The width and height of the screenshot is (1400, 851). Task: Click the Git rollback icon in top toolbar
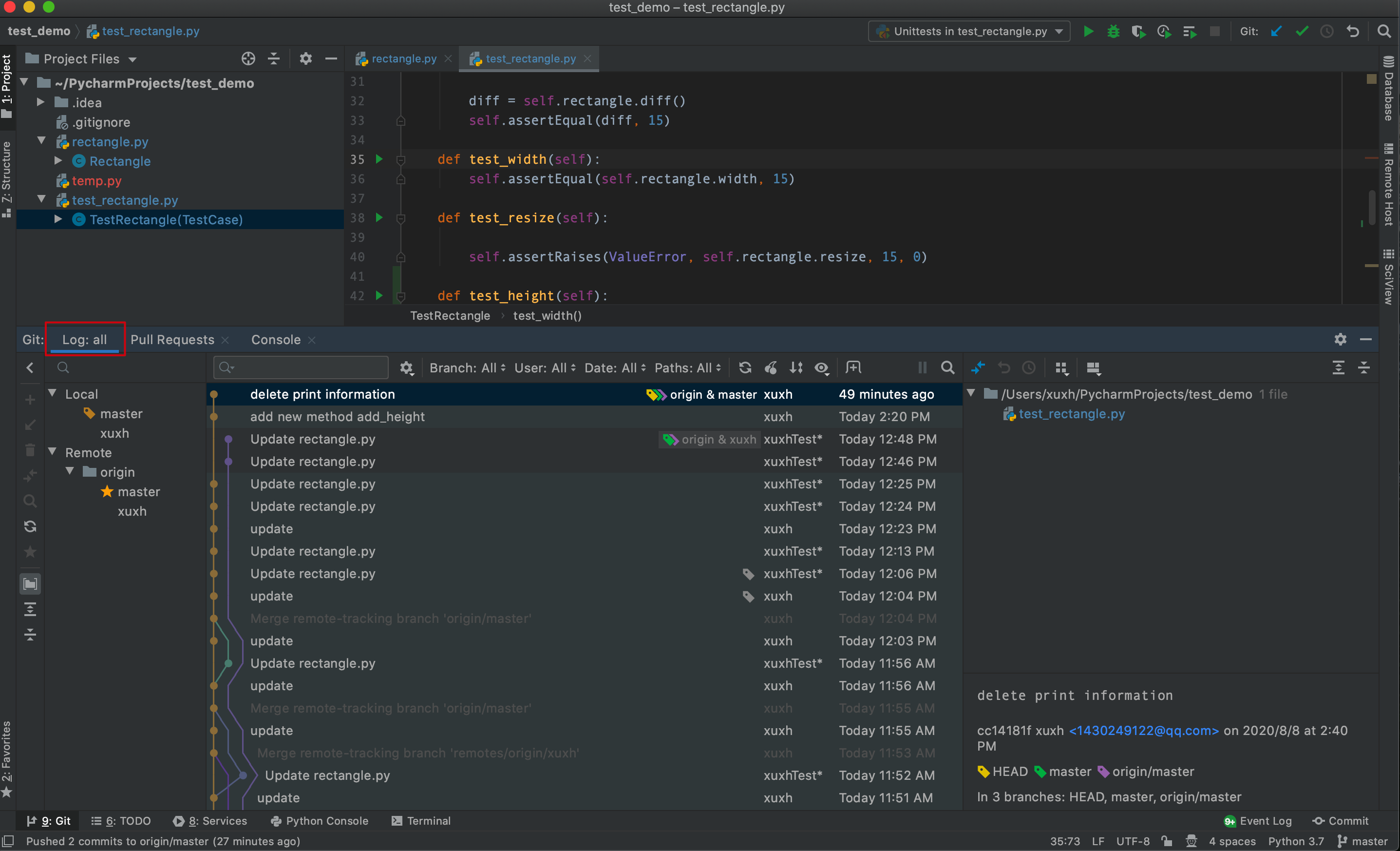click(x=1353, y=31)
